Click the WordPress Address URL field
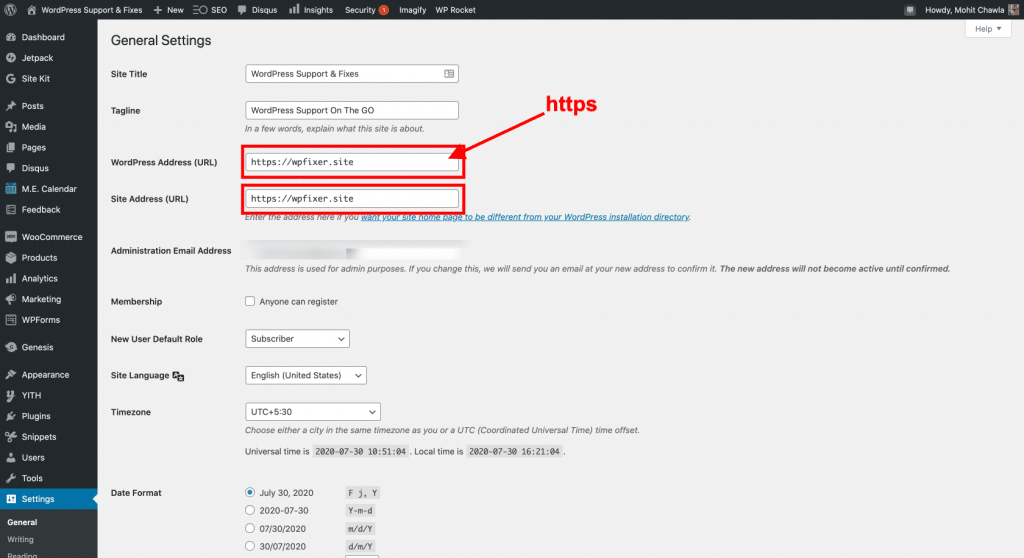The height and width of the screenshot is (558, 1024). [x=352, y=162]
